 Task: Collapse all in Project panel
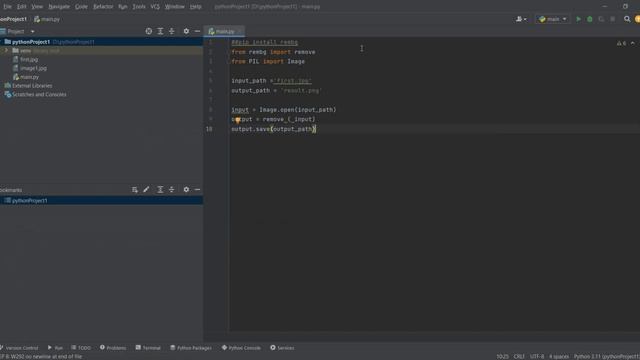pos(171,31)
